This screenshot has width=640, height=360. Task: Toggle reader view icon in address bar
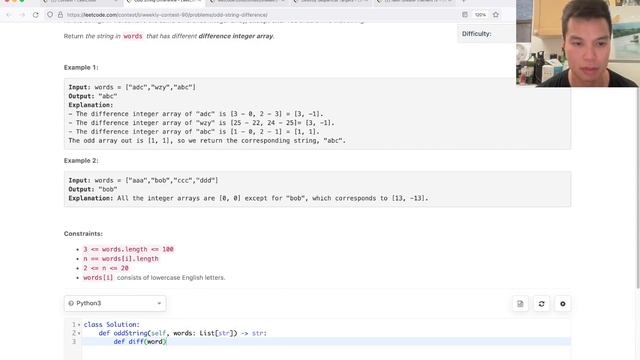point(465,15)
